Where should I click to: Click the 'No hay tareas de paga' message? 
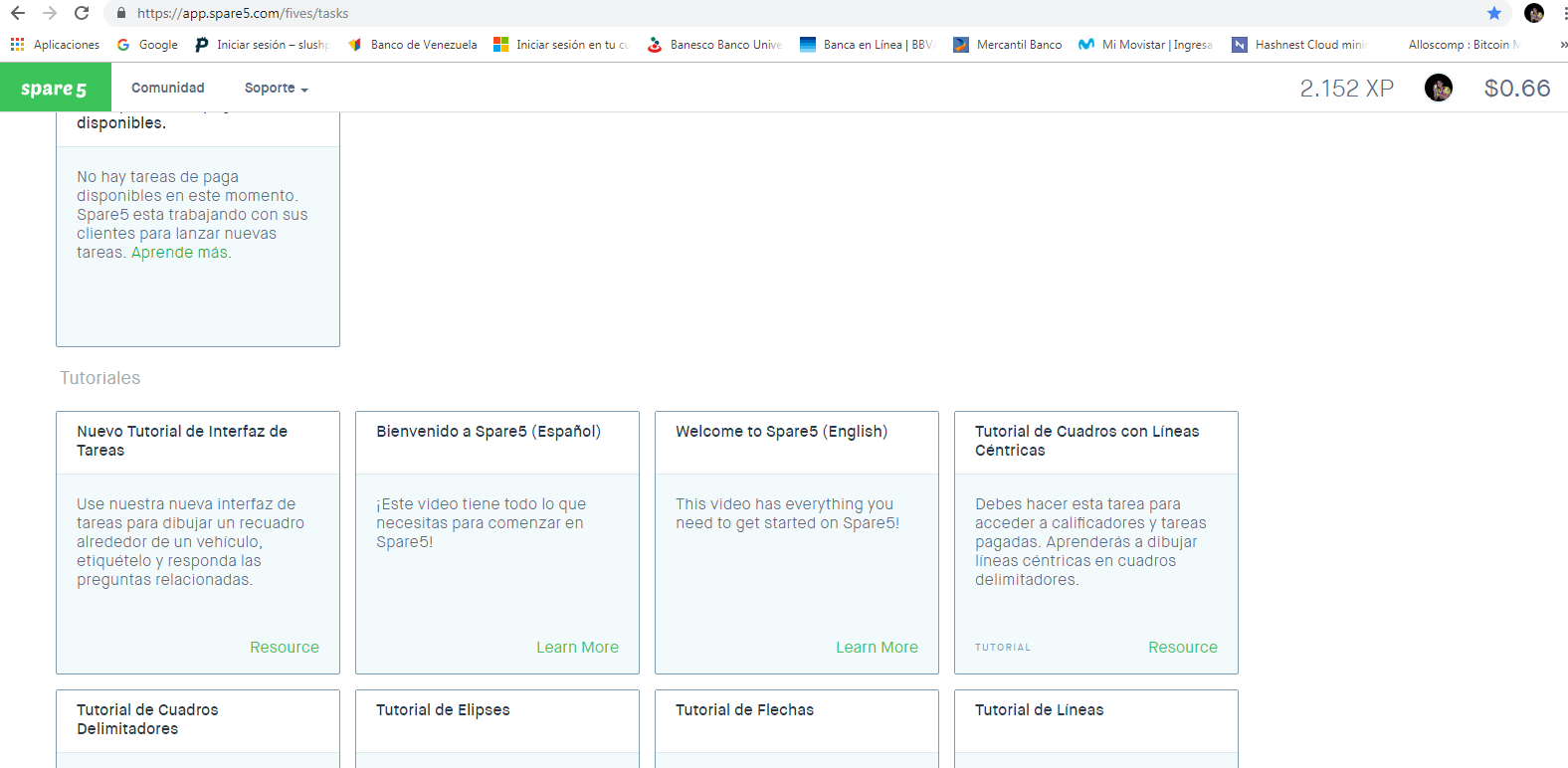tap(192, 215)
